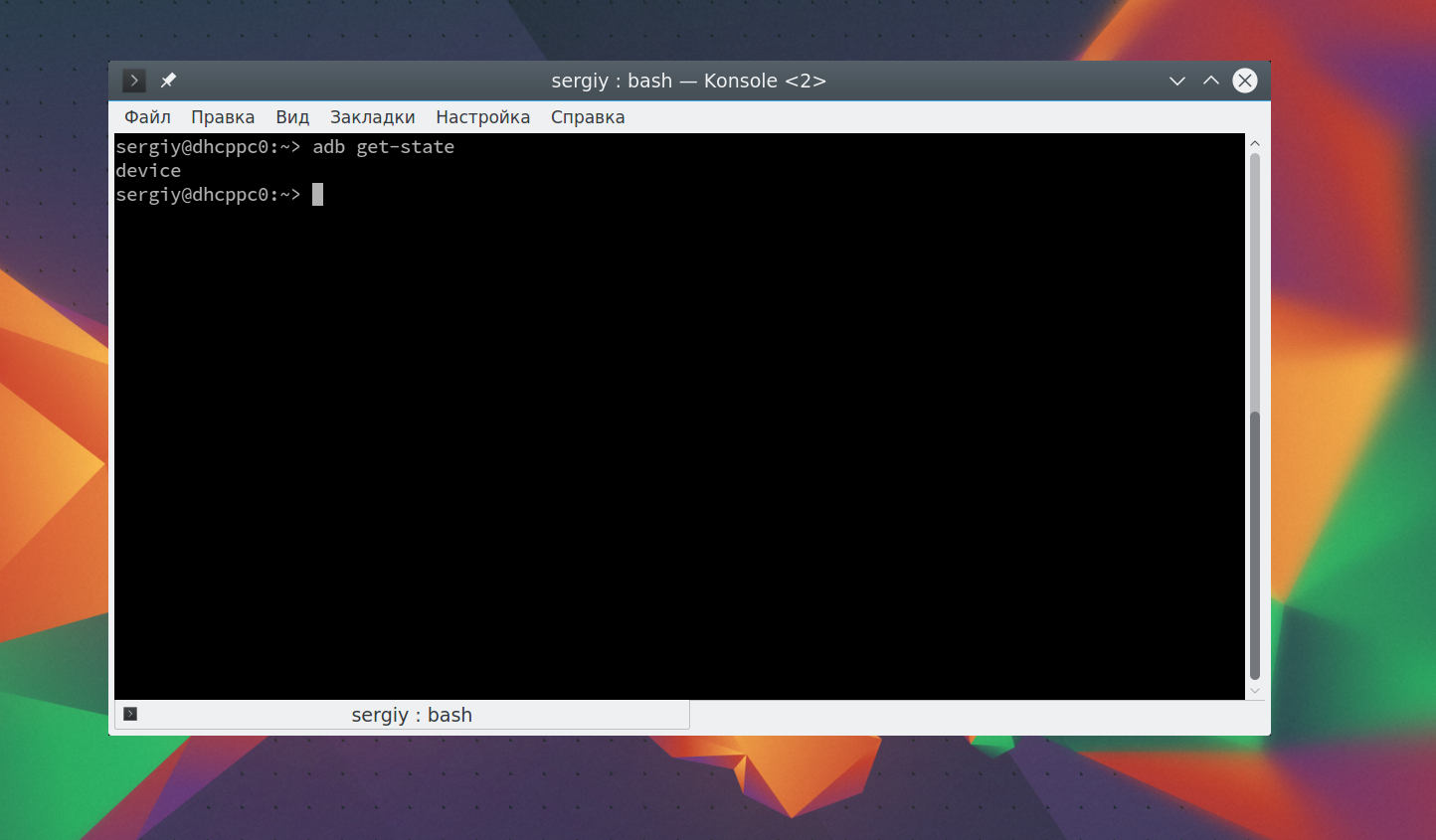Click the terminal icon on the bash tab
Viewport: 1436px width, 840px height.
[x=130, y=714]
